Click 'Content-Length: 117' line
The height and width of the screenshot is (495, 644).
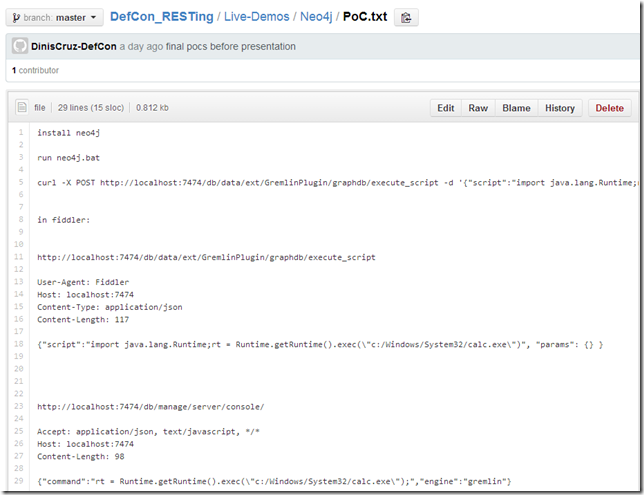[x=83, y=320]
